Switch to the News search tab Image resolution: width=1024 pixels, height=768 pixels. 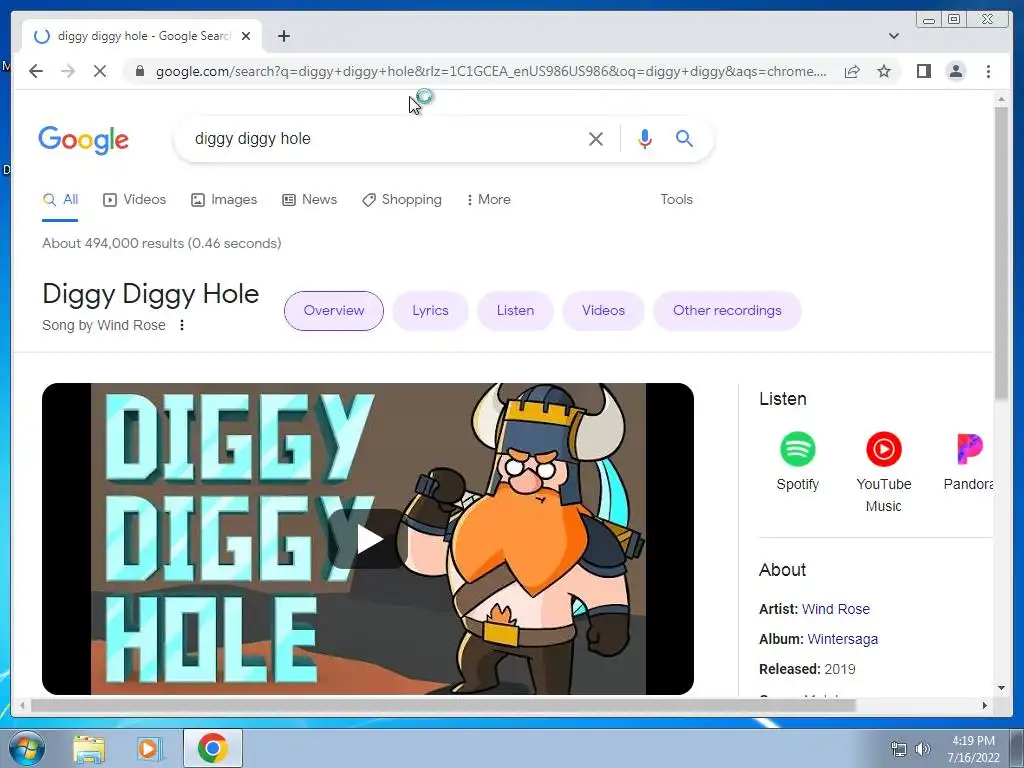point(310,200)
